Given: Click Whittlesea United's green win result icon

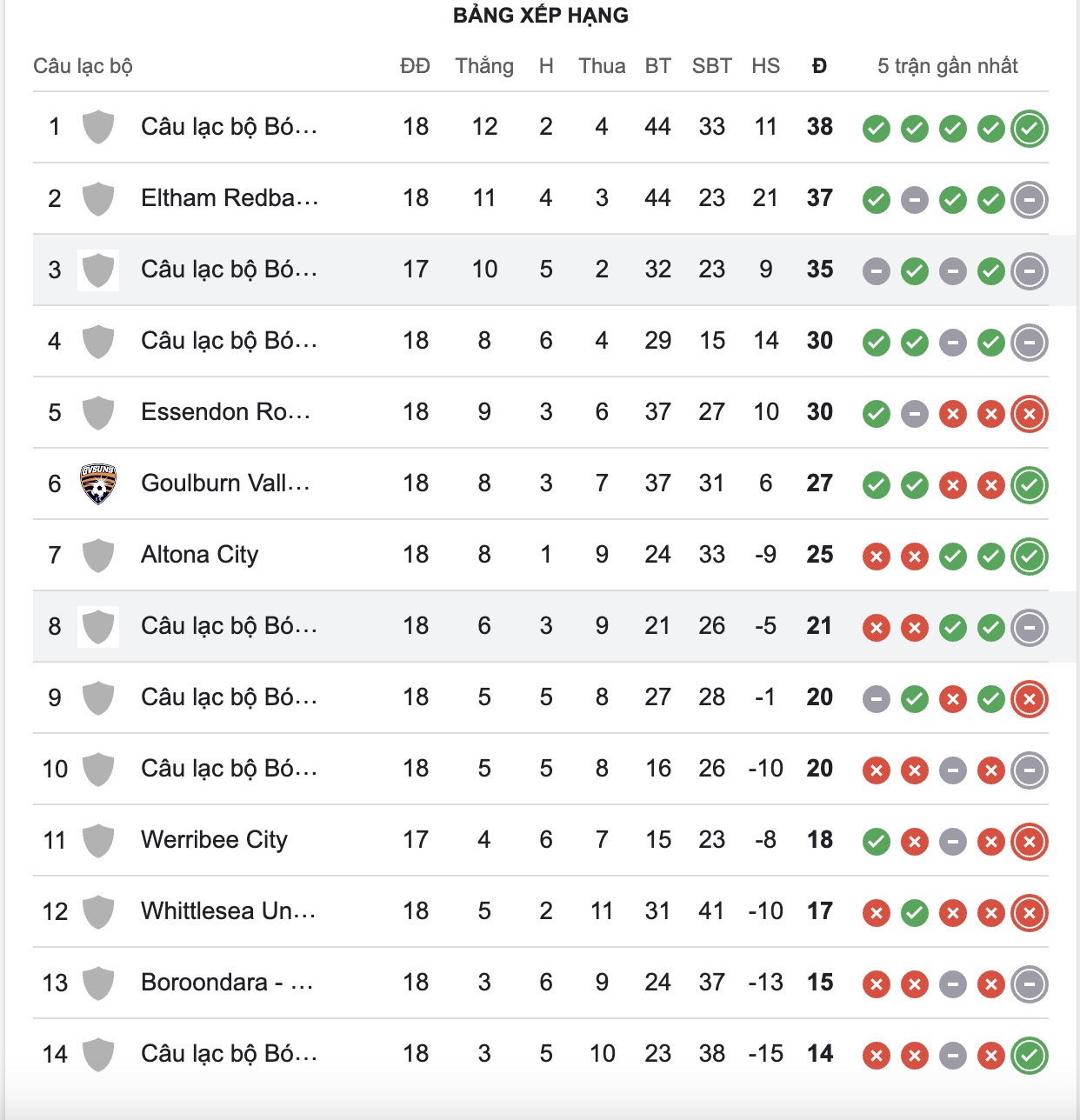Looking at the screenshot, I should (915, 913).
